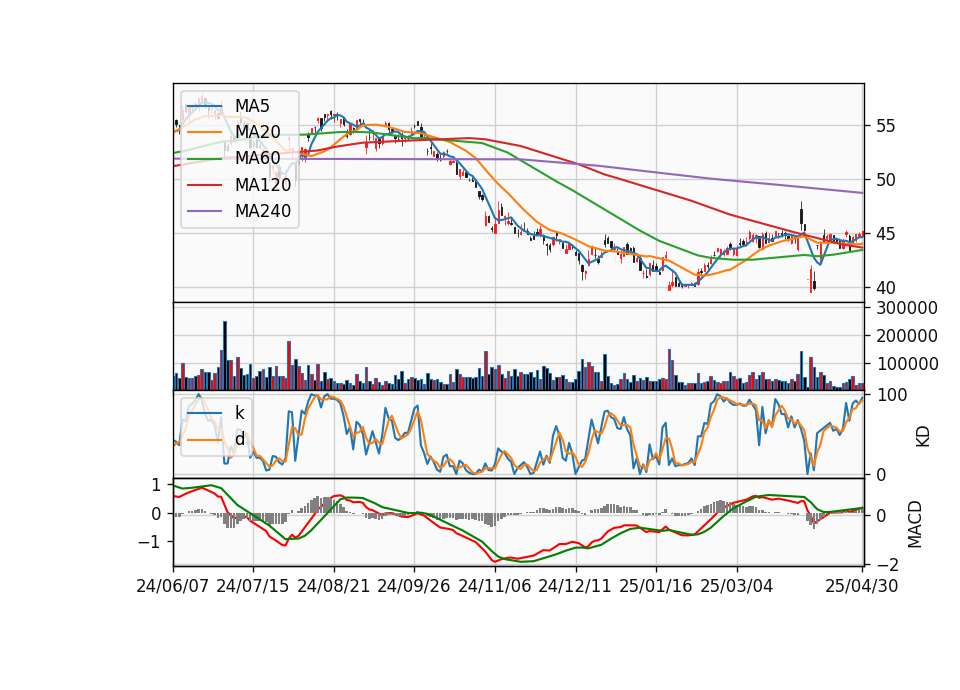960x690 pixels.
Task: Click the 24/06/07 date label
Action: click(173, 586)
